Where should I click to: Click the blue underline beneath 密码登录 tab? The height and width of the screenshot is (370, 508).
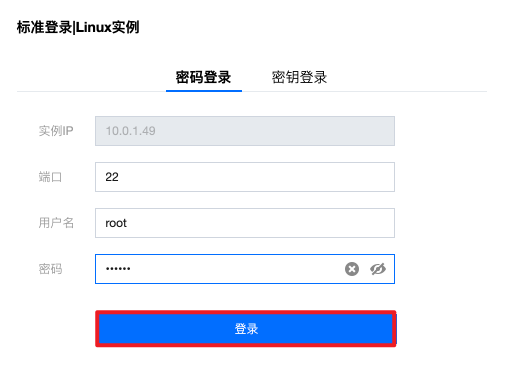pyautogui.click(x=204, y=91)
